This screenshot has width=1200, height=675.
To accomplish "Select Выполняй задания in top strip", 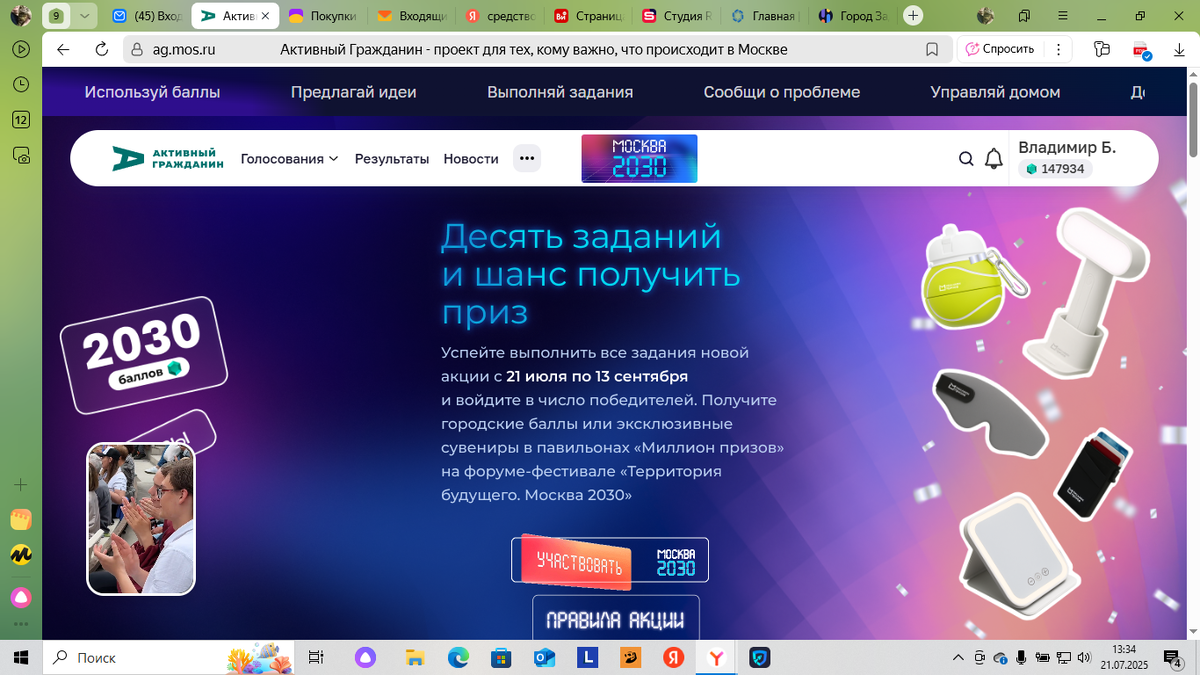I will (560, 92).
